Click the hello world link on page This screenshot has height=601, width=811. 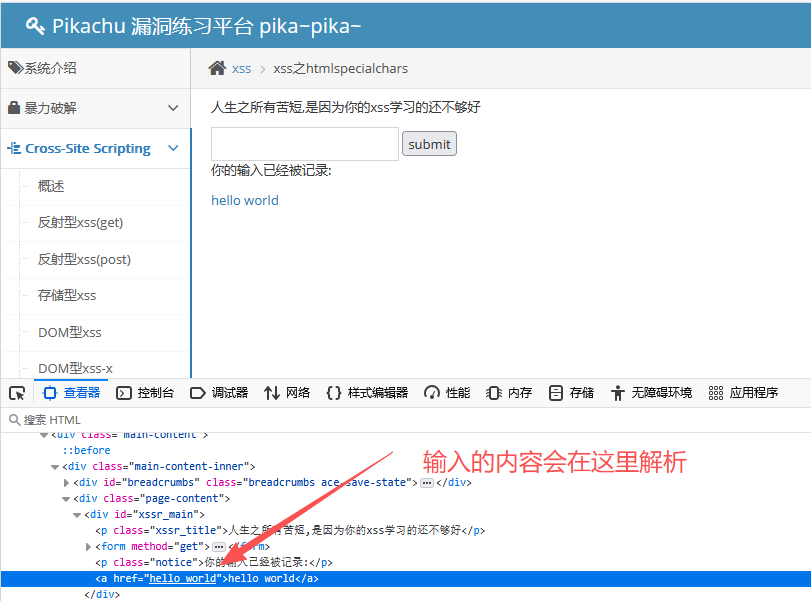pyautogui.click(x=245, y=201)
